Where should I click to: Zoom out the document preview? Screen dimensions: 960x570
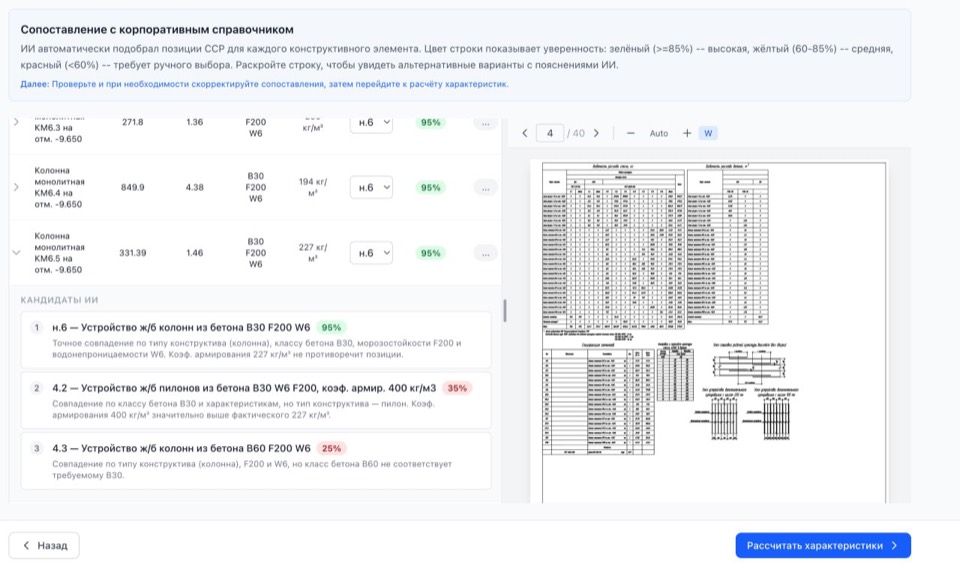[x=631, y=133]
